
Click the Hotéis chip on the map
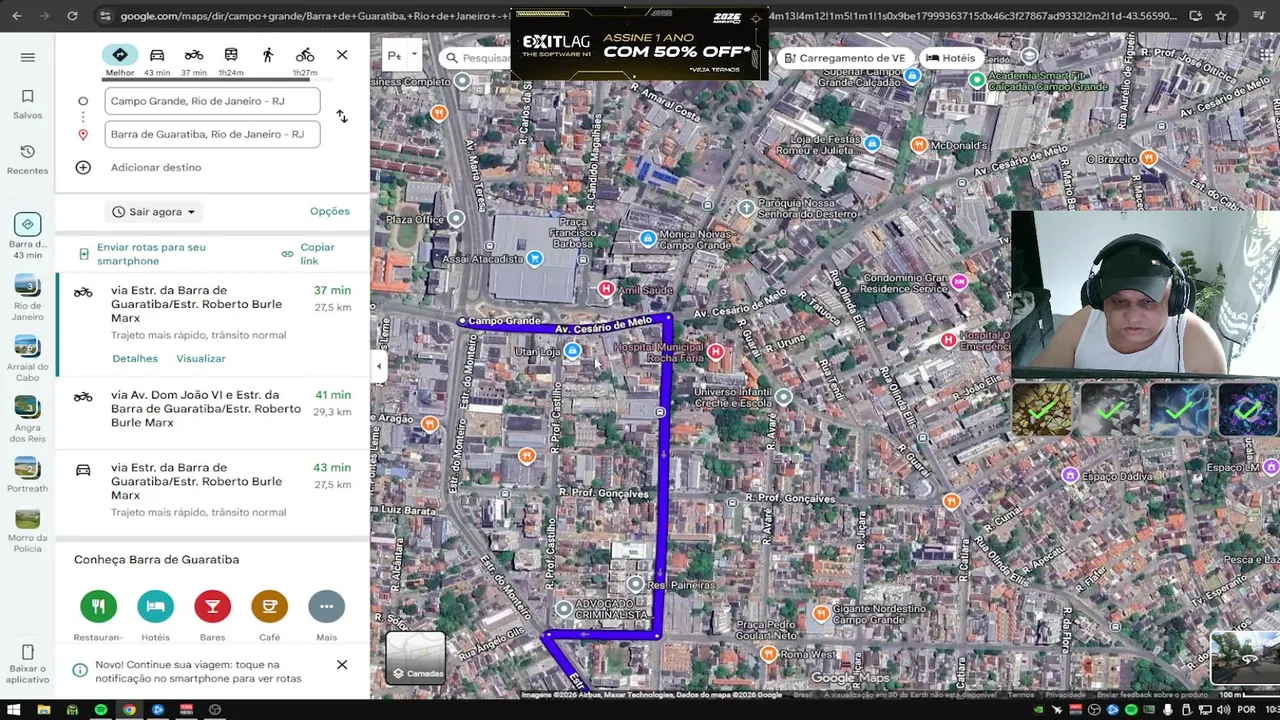pyautogui.click(x=950, y=58)
